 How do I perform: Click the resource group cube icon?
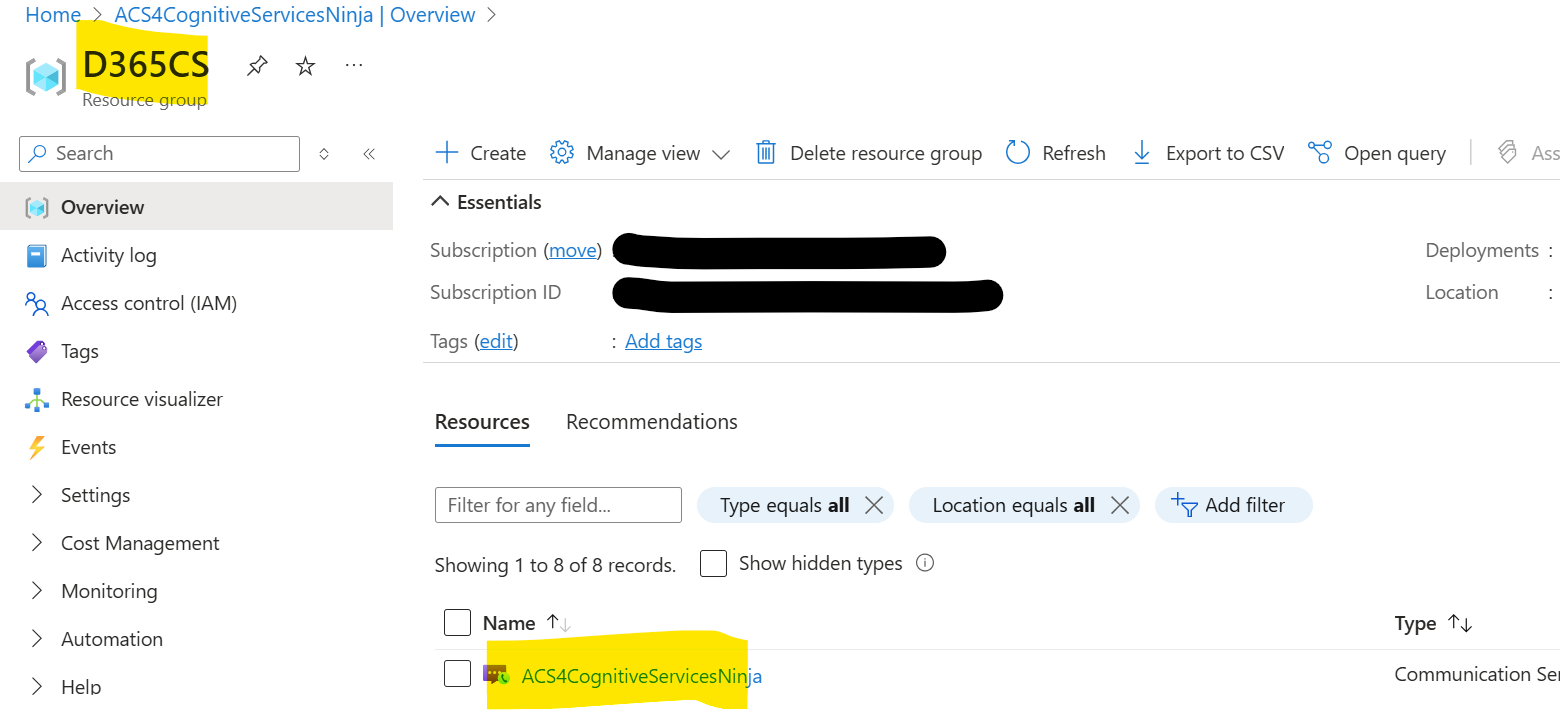(46, 77)
